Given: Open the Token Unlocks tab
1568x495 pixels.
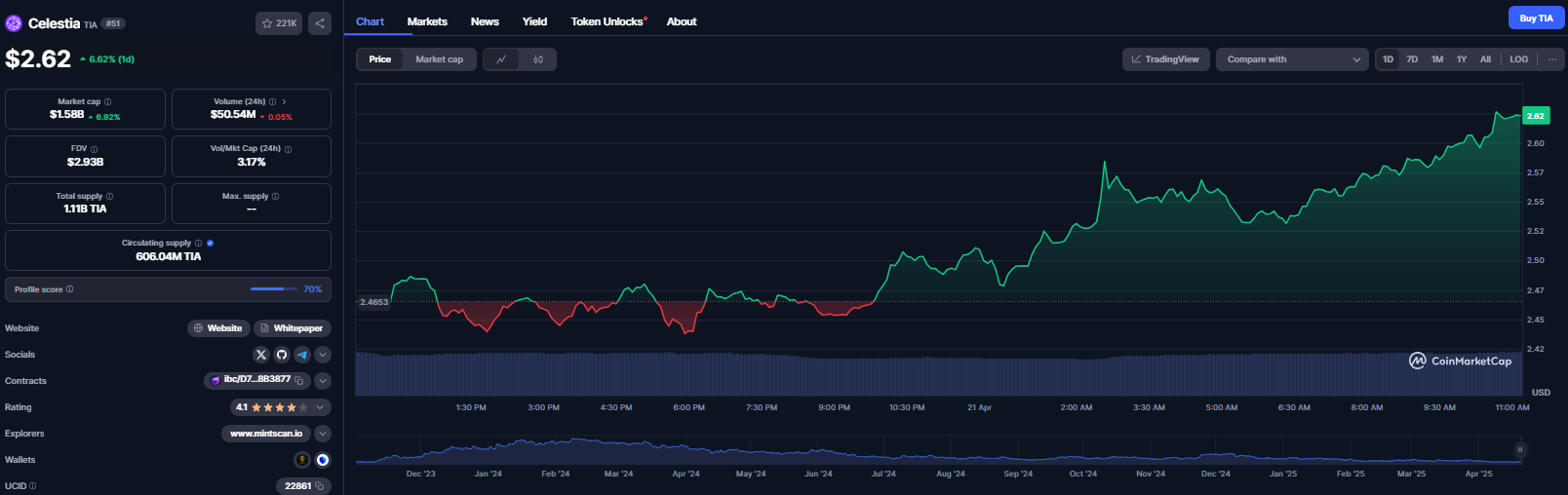Looking at the screenshot, I should pos(607,21).
